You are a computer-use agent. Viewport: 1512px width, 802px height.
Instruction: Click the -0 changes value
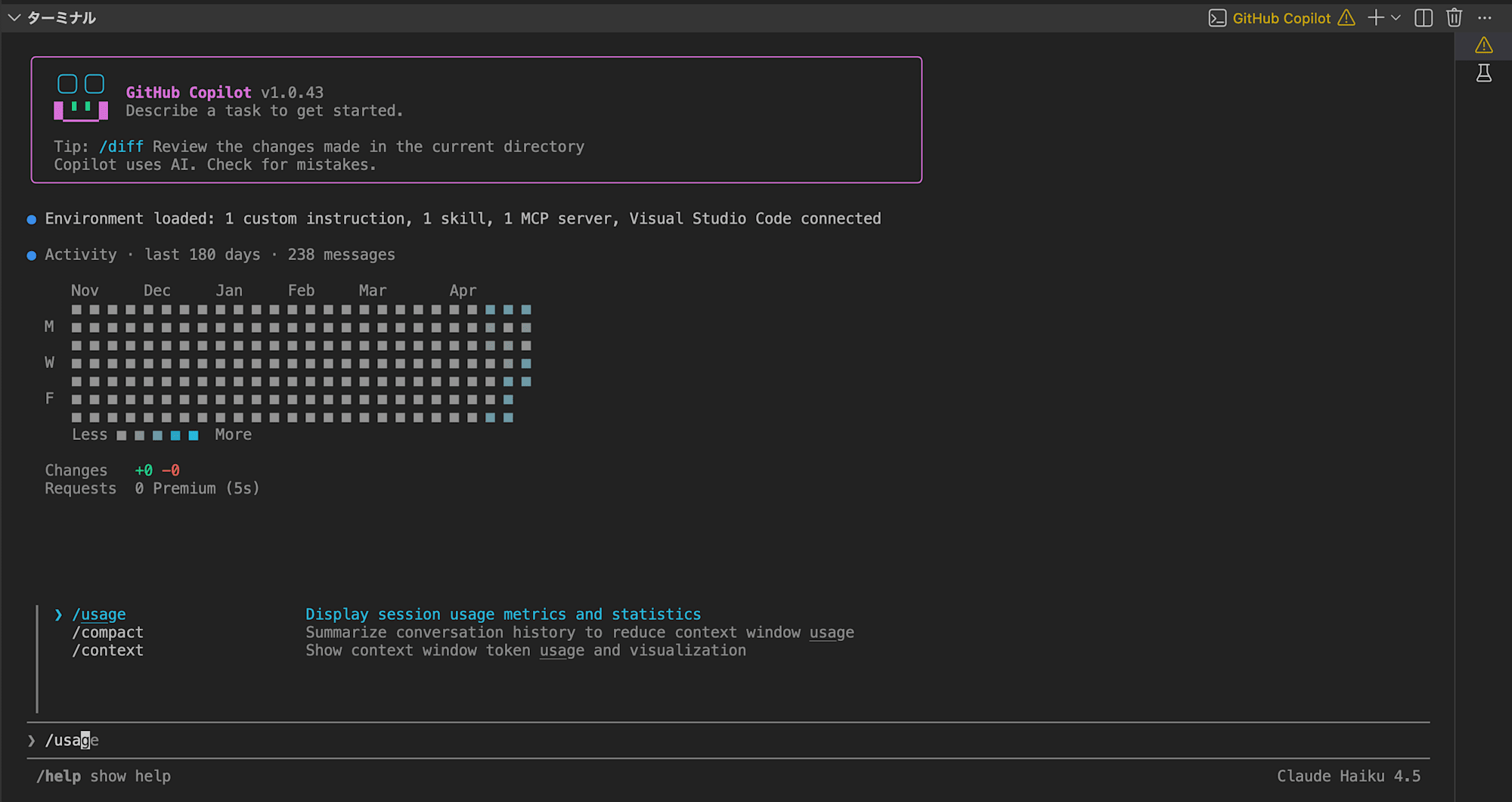pyautogui.click(x=171, y=470)
